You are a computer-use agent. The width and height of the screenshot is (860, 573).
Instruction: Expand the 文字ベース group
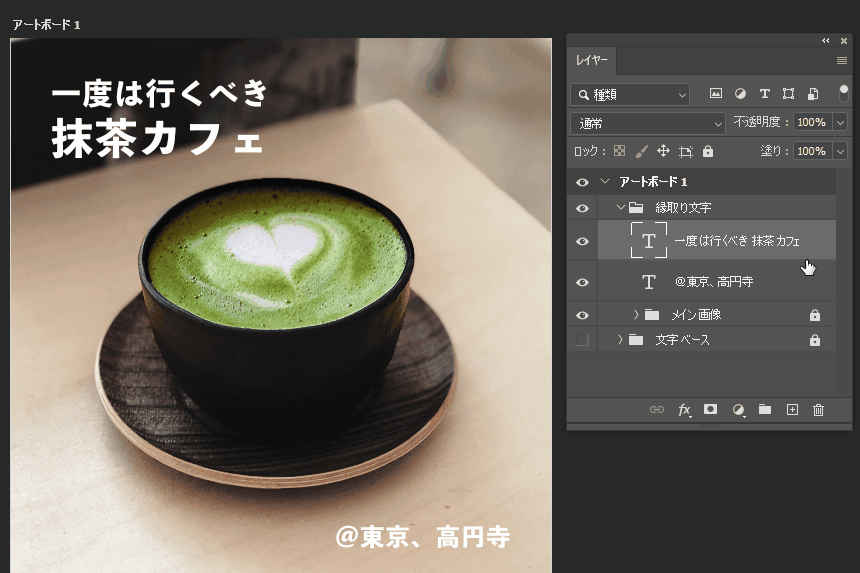click(620, 339)
